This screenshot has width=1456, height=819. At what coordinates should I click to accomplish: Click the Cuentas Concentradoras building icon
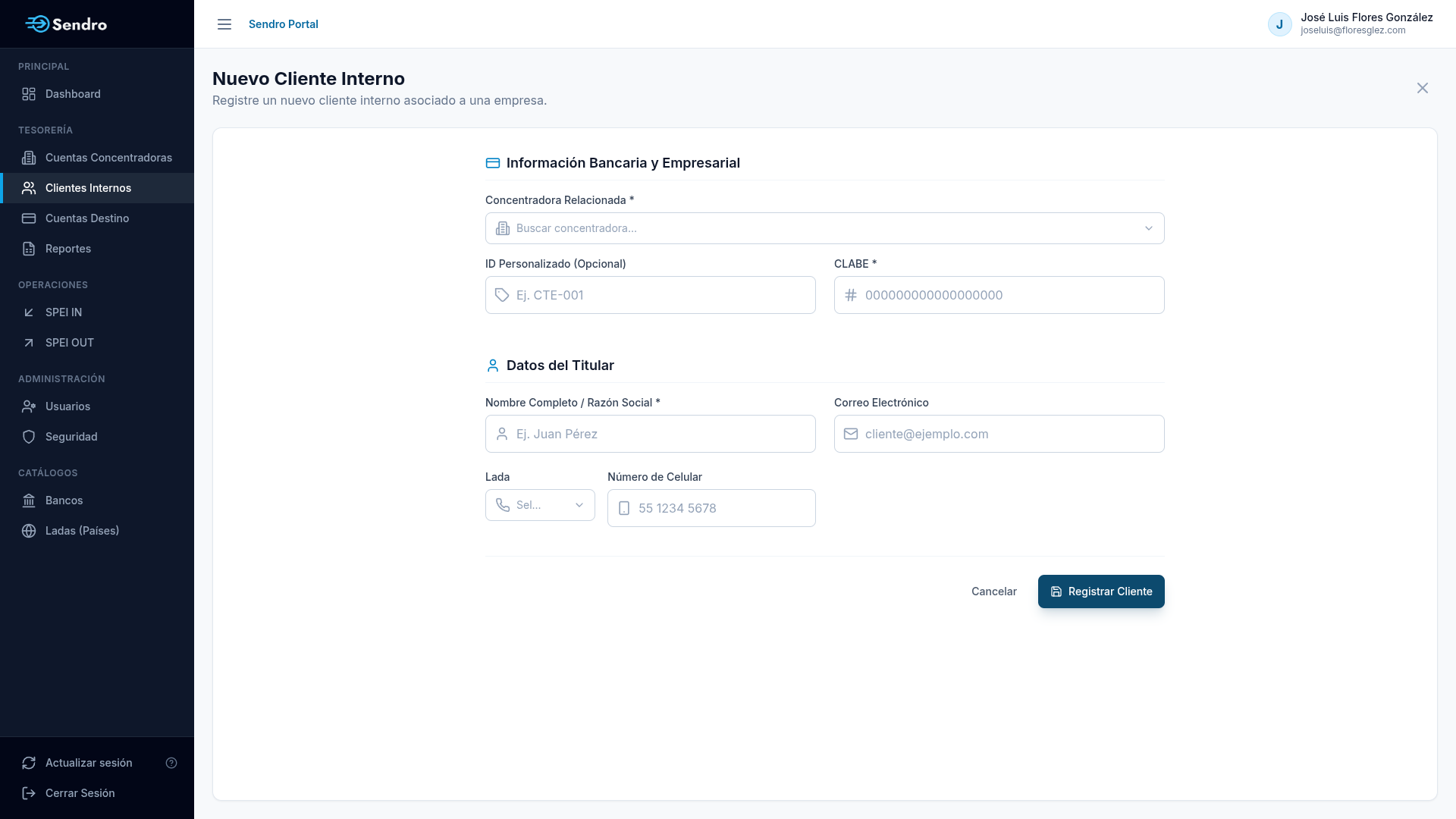(x=29, y=158)
